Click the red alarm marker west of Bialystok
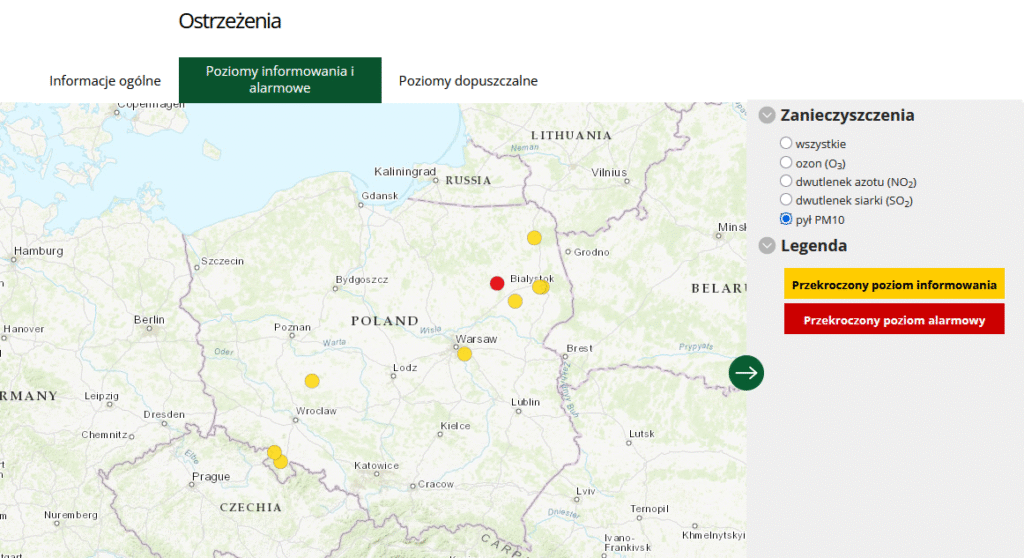 click(x=497, y=283)
